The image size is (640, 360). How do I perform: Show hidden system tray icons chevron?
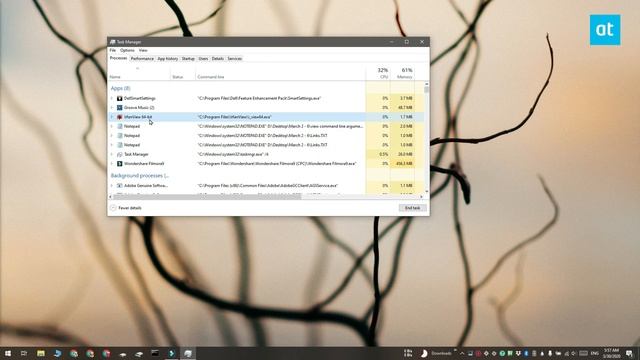[462, 353]
